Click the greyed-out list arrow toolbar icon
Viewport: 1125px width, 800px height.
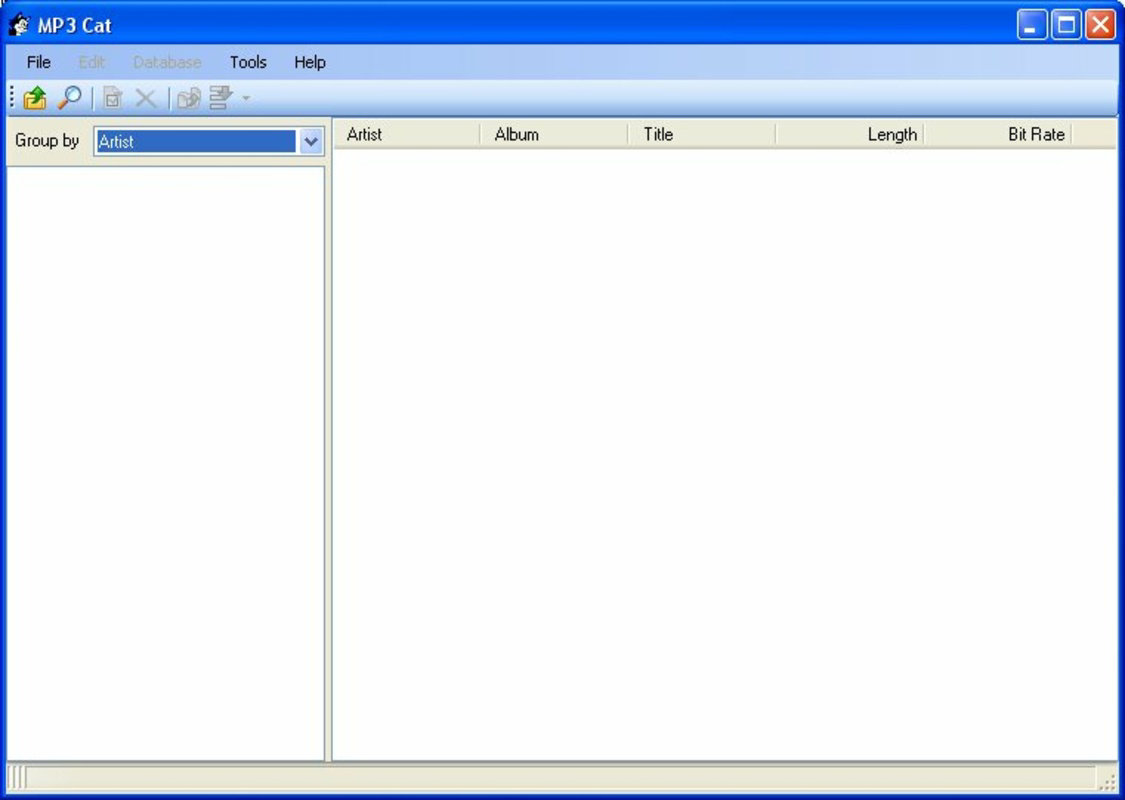[x=221, y=98]
